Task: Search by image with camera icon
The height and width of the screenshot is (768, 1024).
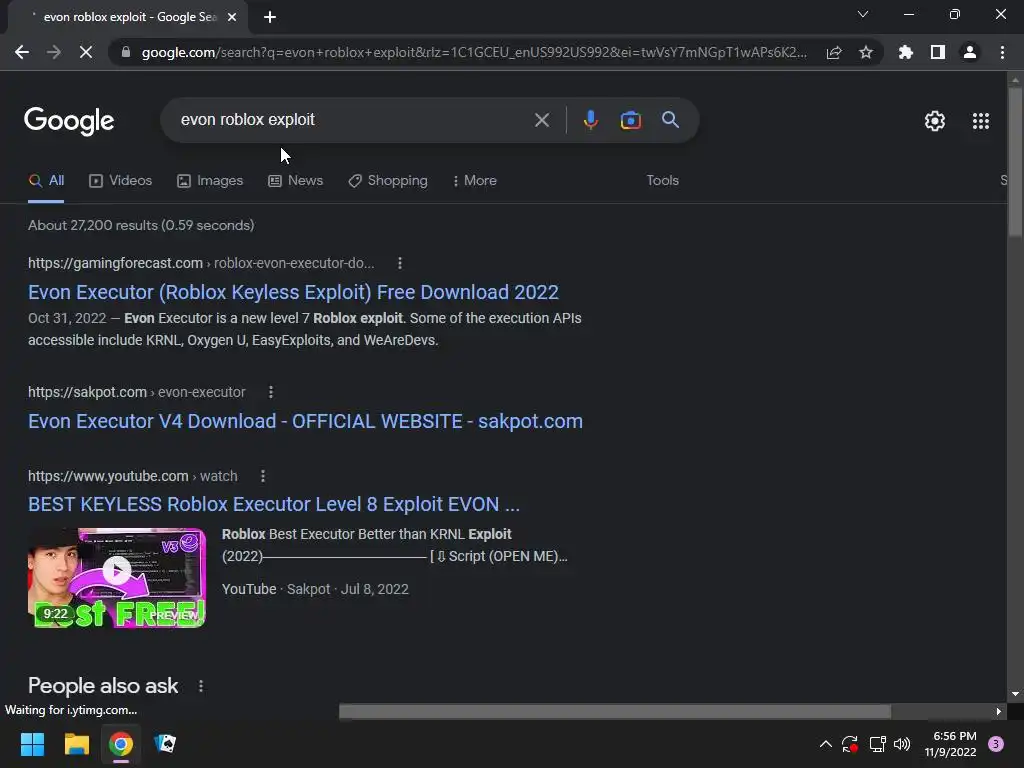Action: tap(631, 120)
